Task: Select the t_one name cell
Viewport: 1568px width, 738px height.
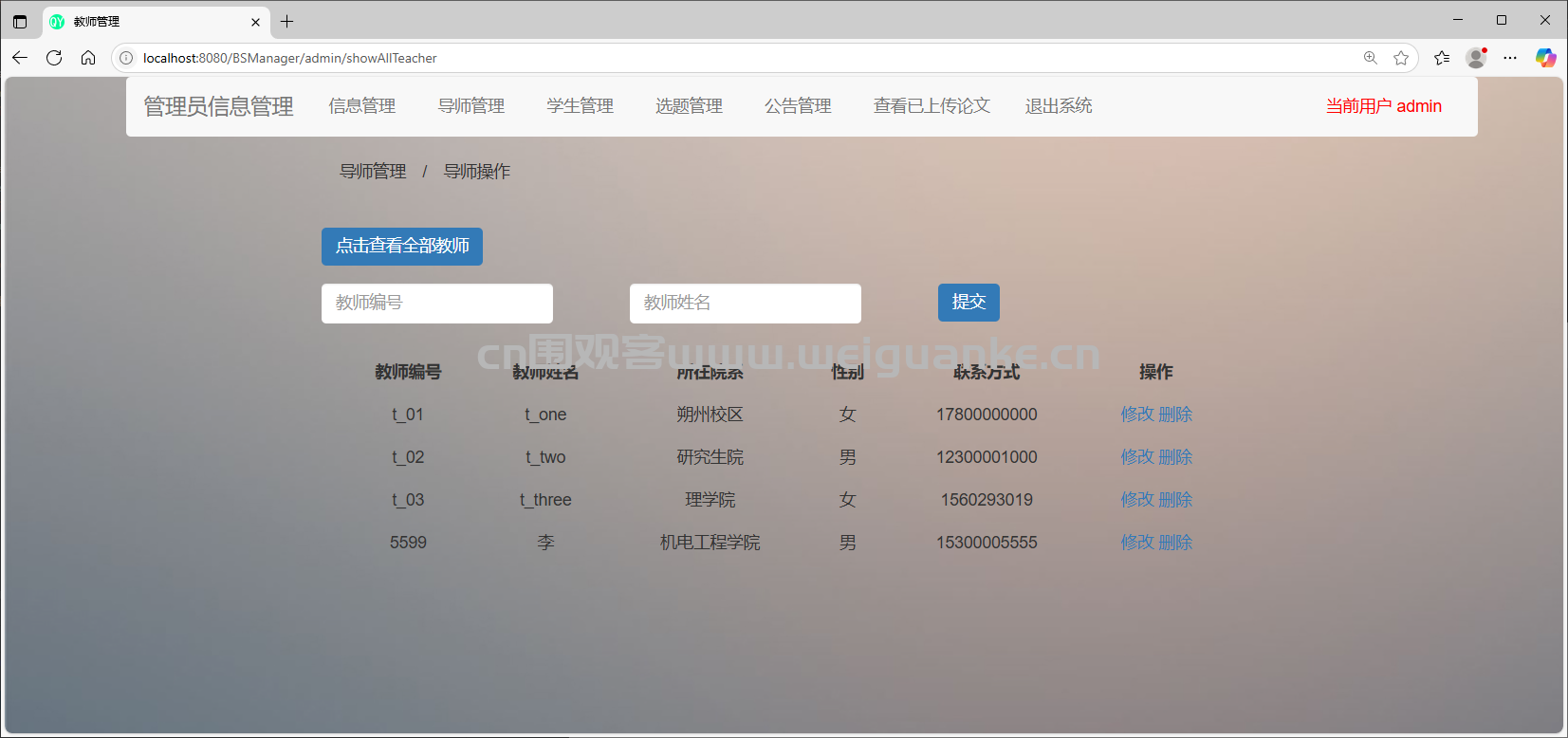Action: pyautogui.click(x=545, y=415)
